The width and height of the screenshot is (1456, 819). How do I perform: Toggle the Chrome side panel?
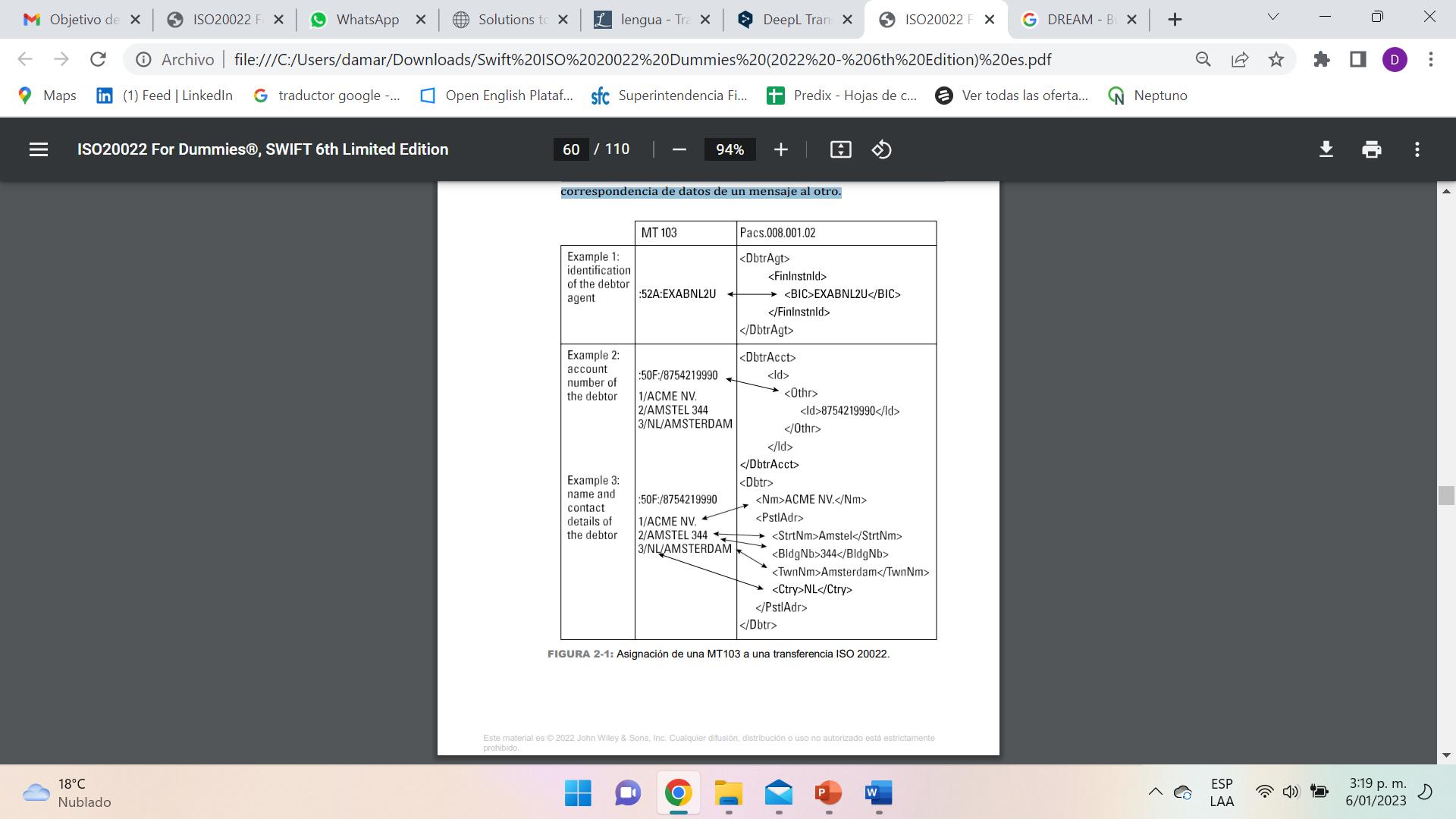click(1358, 59)
